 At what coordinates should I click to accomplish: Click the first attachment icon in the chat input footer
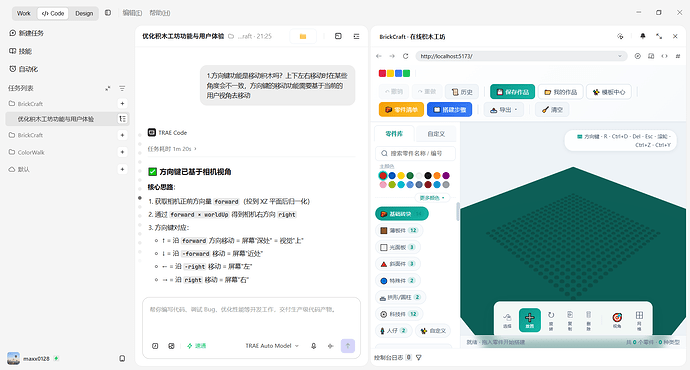point(155,346)
